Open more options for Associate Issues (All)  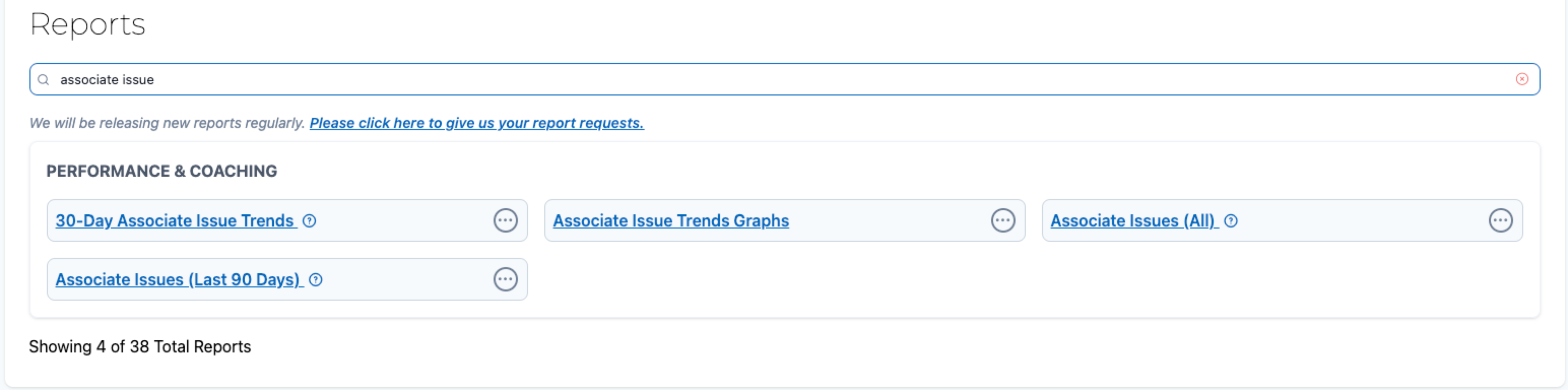click(x=1500, y=220)
